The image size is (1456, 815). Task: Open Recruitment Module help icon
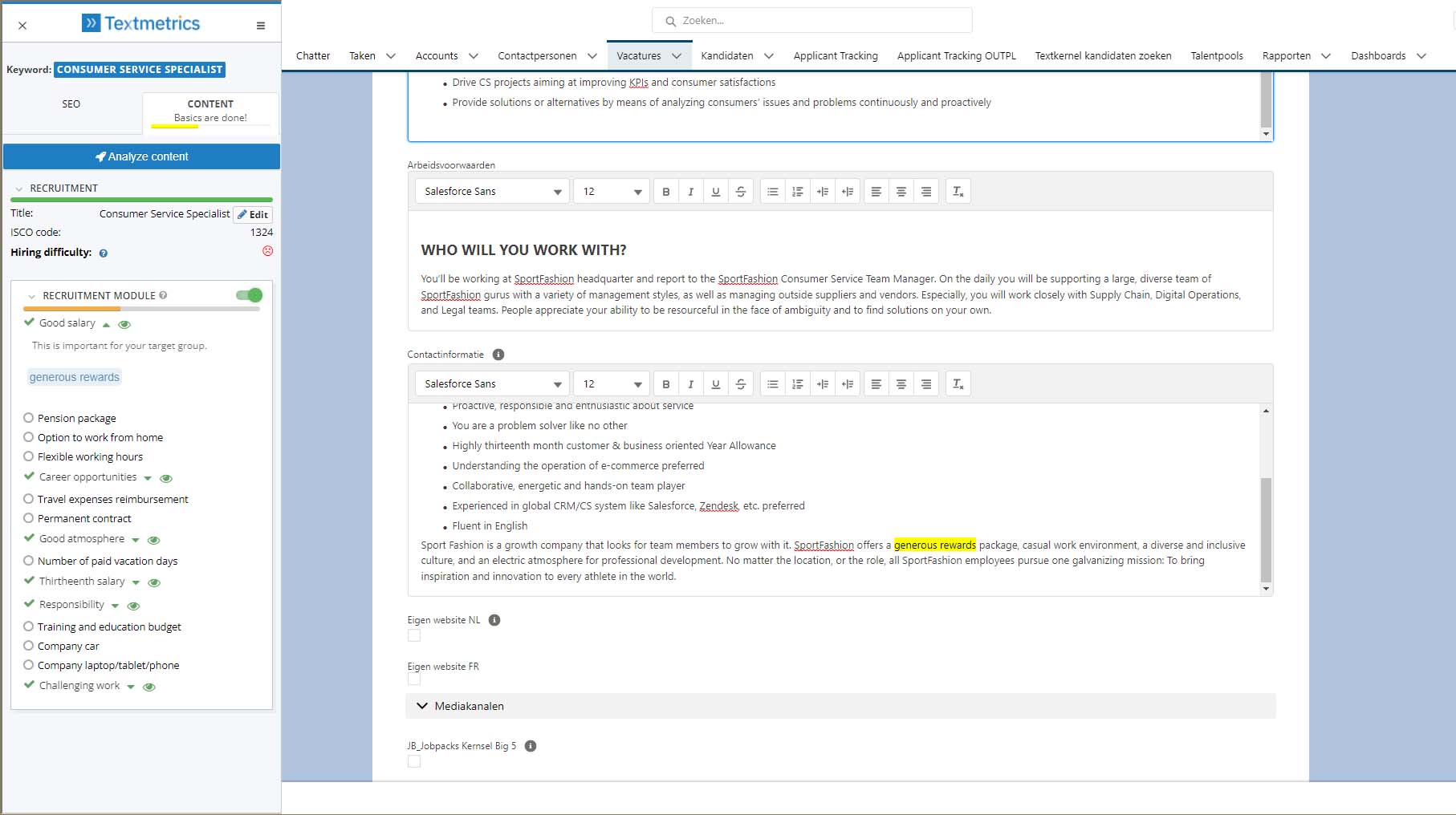[x=163, y=295]
